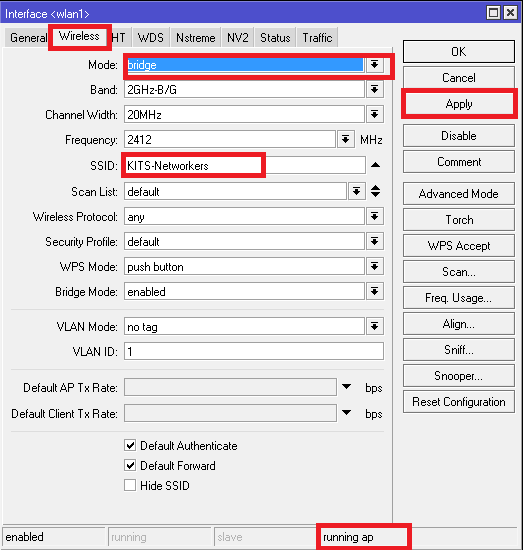Click the Mode field showing bridge
The height and width of the screenshot is (550, 523).
245,65
